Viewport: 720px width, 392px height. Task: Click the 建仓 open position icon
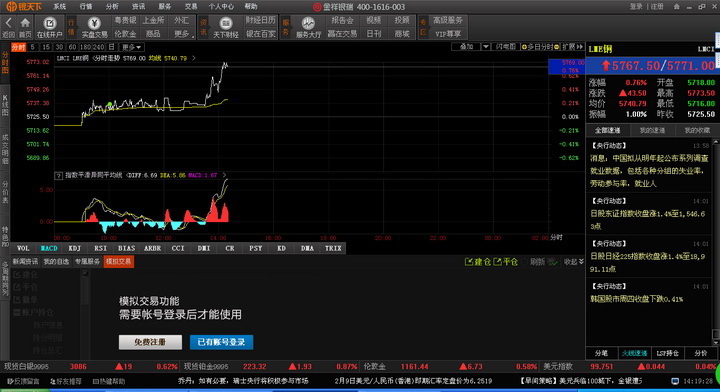tap(469, 262)
